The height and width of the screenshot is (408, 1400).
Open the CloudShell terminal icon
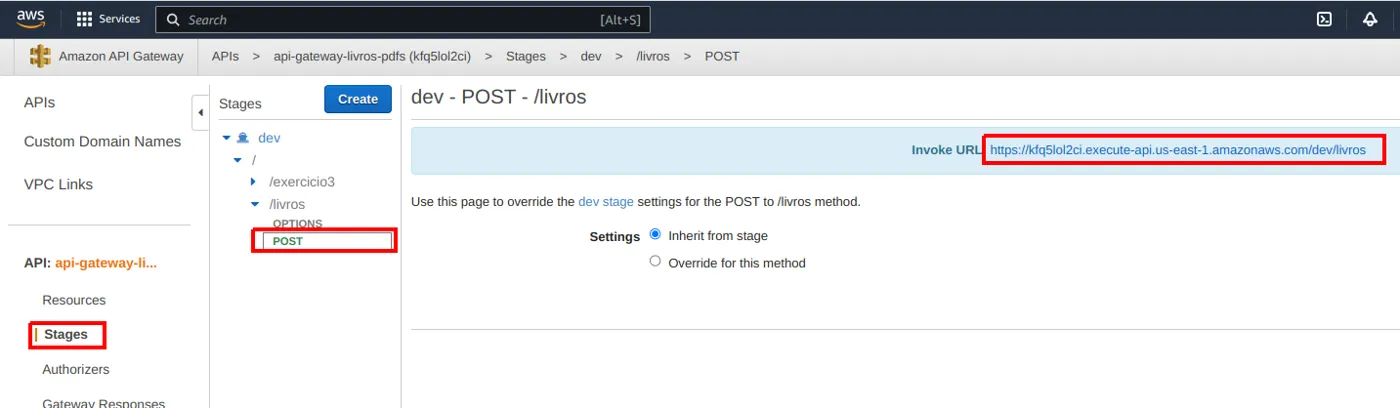(x=1324, y=19)
